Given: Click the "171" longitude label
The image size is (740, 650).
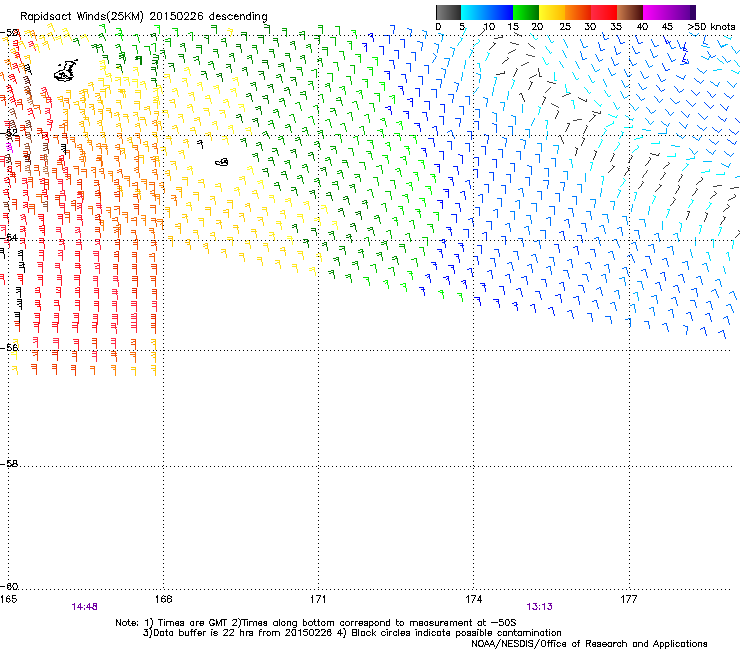Looking at the screenshot, I should (x=318, y=599).
